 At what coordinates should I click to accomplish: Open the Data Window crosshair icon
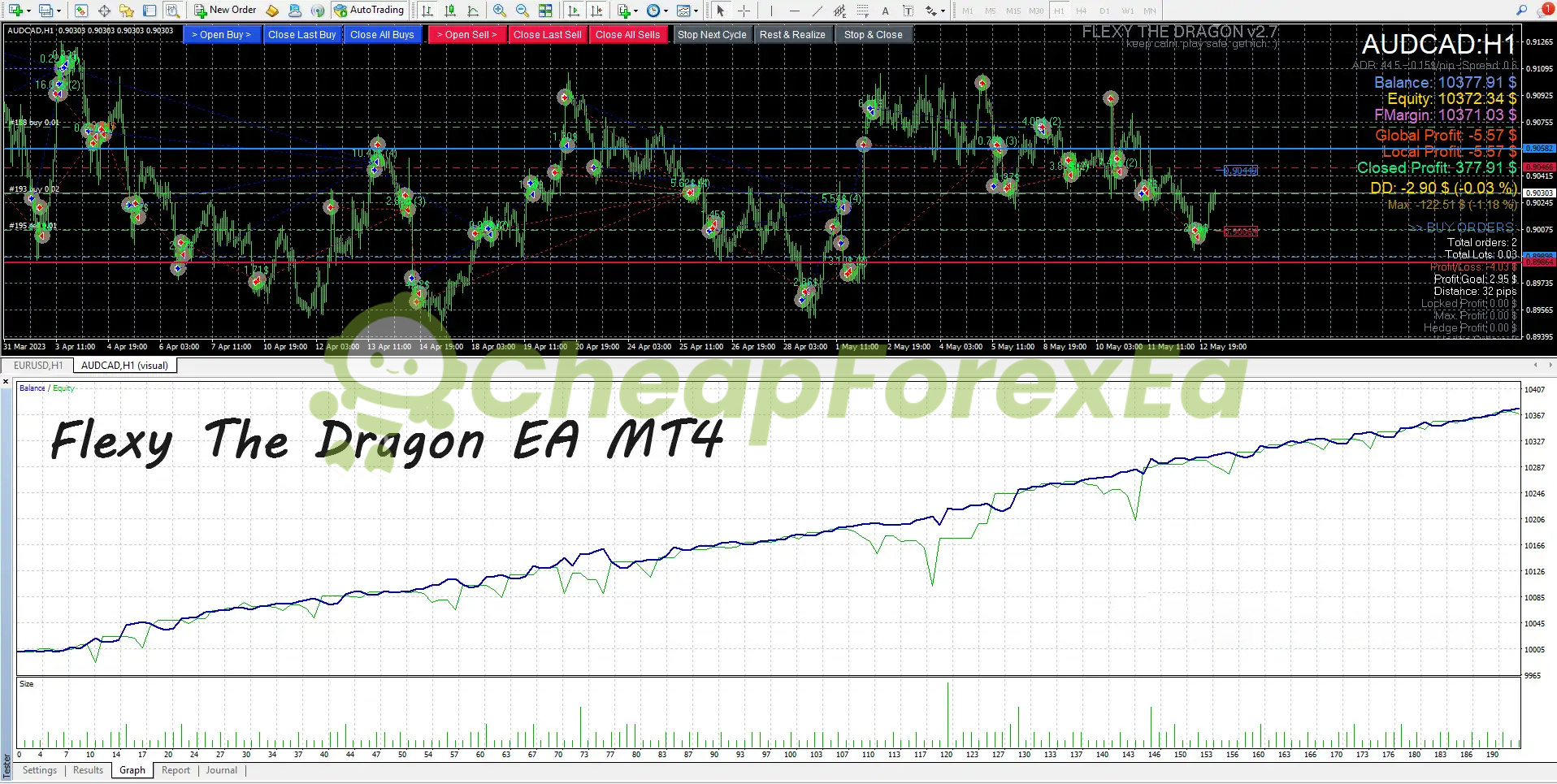[104, 11]
